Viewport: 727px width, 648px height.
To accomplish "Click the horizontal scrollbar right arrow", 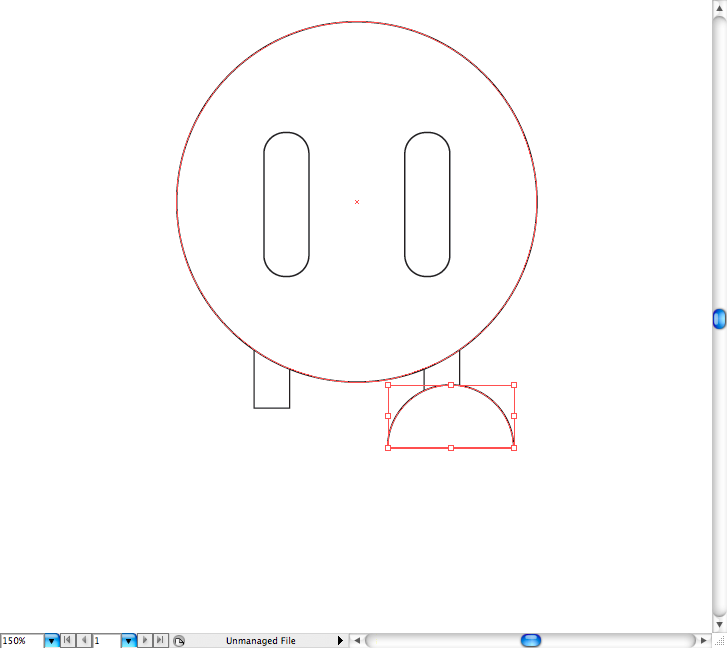I will [704, 640].
